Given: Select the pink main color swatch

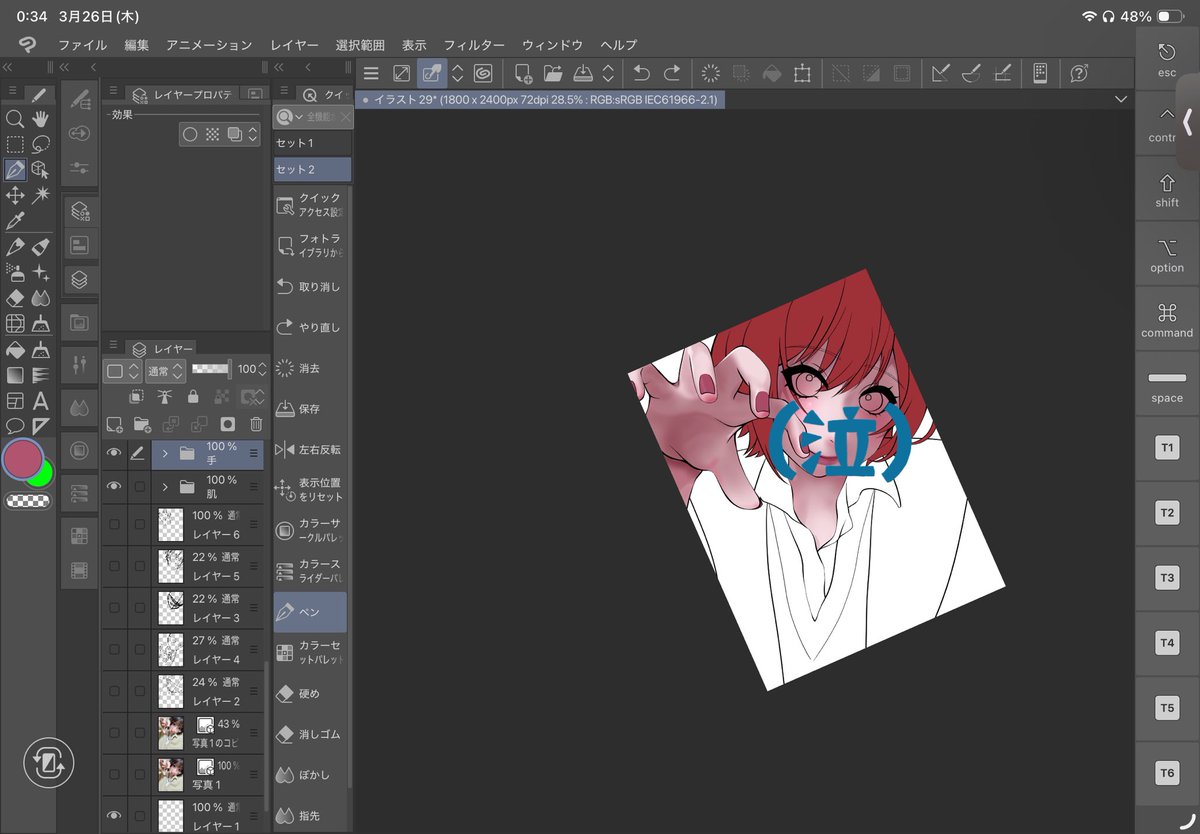Looking at the screenshot, I should [23, 459].
